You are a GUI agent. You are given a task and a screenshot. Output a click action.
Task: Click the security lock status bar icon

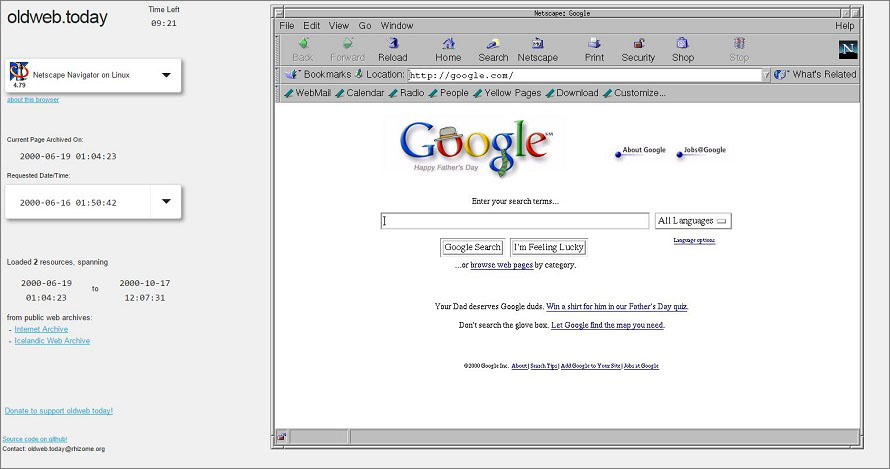click(282, 437)
